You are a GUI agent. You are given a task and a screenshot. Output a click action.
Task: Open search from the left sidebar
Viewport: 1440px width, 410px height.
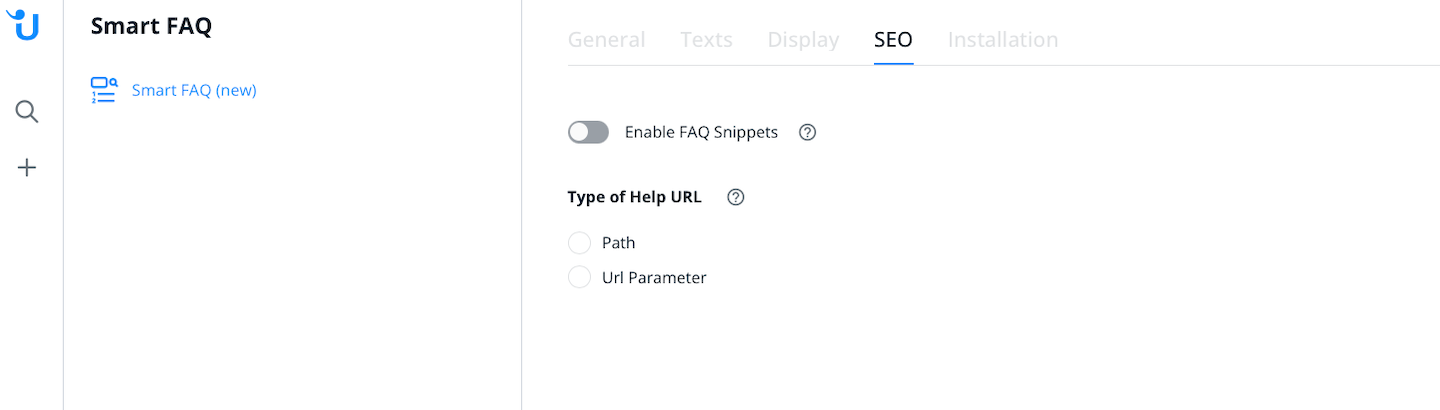[27, 112]
